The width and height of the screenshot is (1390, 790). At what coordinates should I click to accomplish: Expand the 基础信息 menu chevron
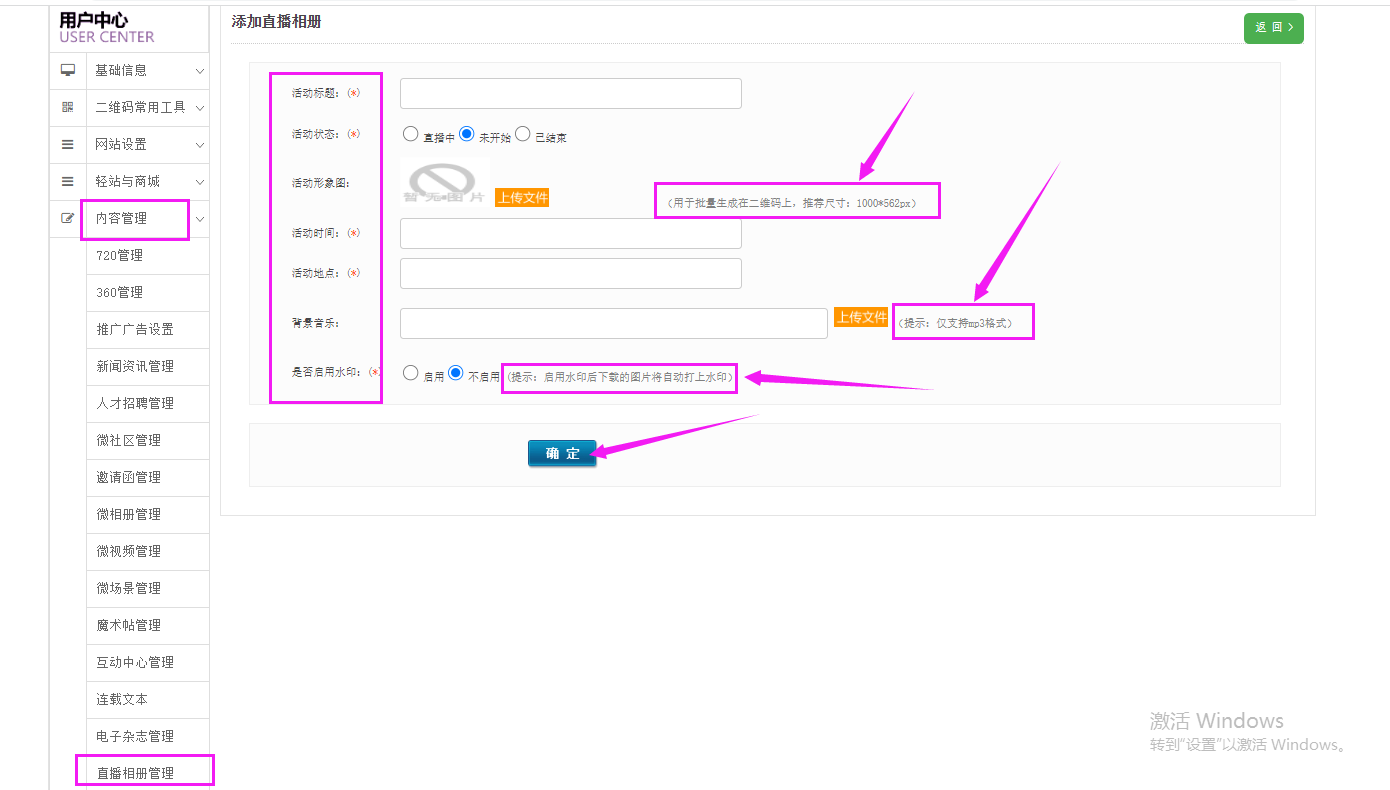200,71
